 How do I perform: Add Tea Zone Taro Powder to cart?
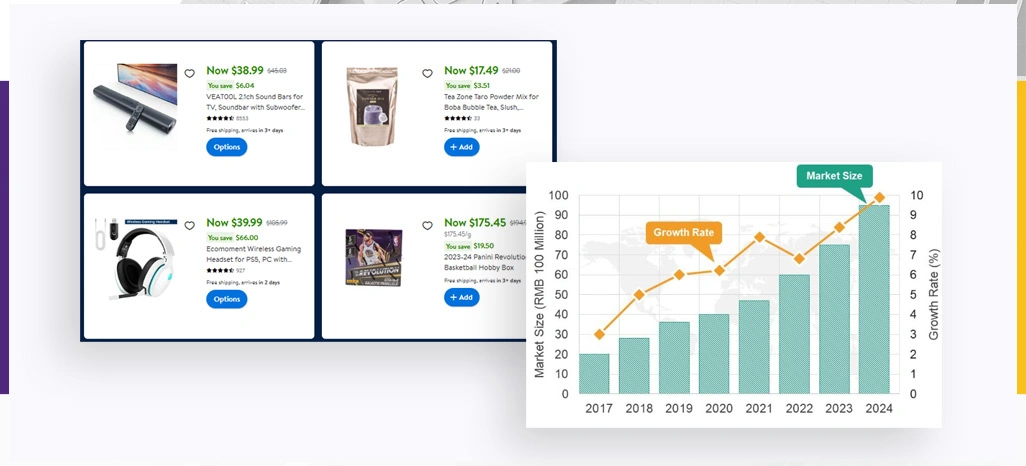pyautogui.click(x=461, y=147)
